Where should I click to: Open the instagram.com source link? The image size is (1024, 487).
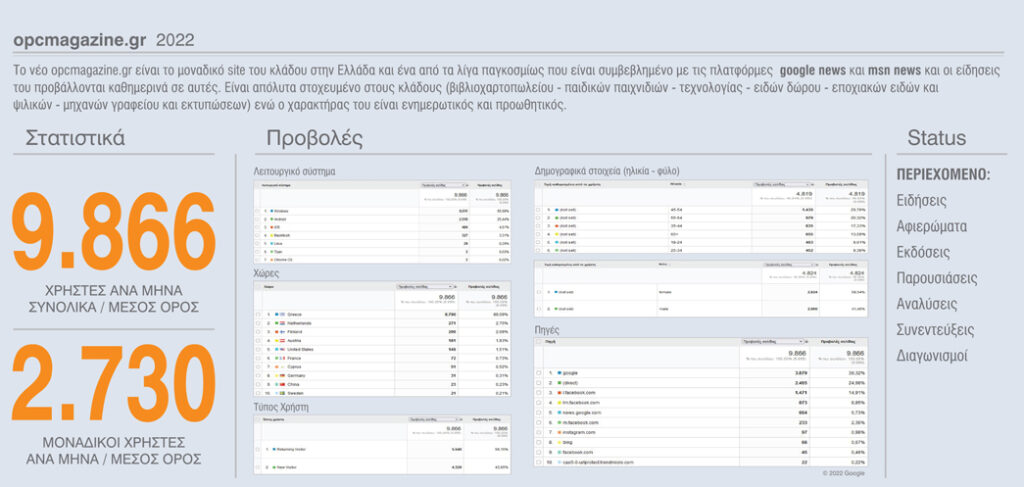(579, 432)
